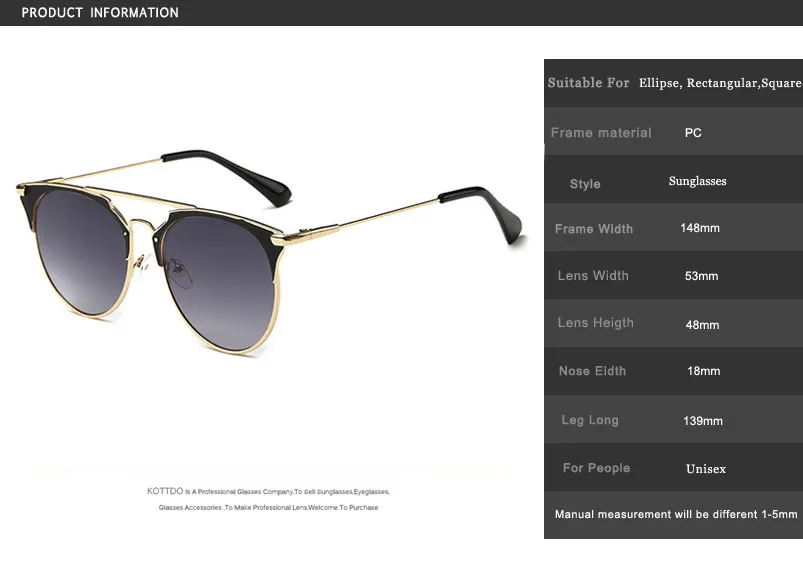Select the Style row label
The width and height of the screenshot is (803, 580).
(x=585, y=184)
